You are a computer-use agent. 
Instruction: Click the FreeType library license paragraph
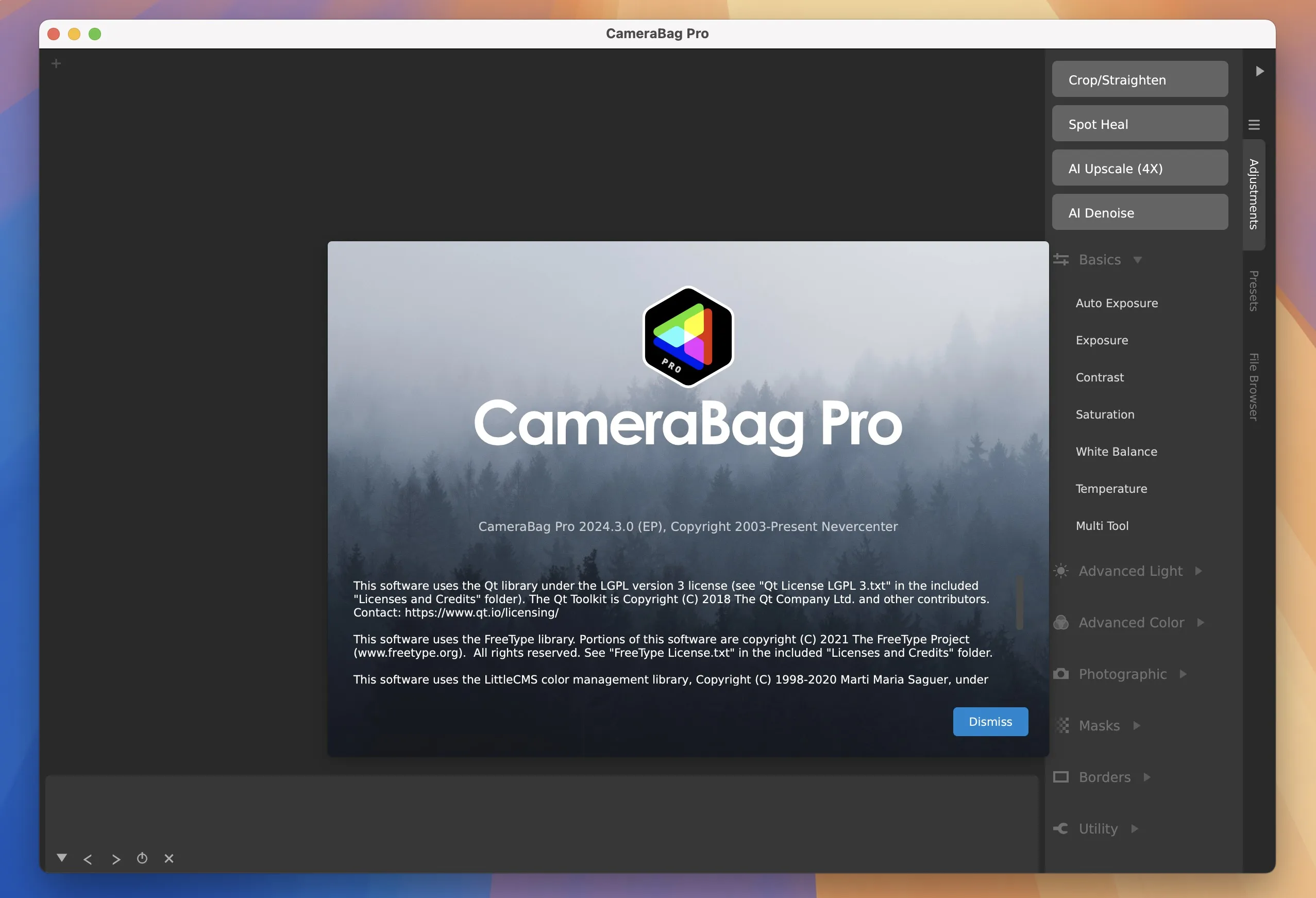click(x=673, y=646)
